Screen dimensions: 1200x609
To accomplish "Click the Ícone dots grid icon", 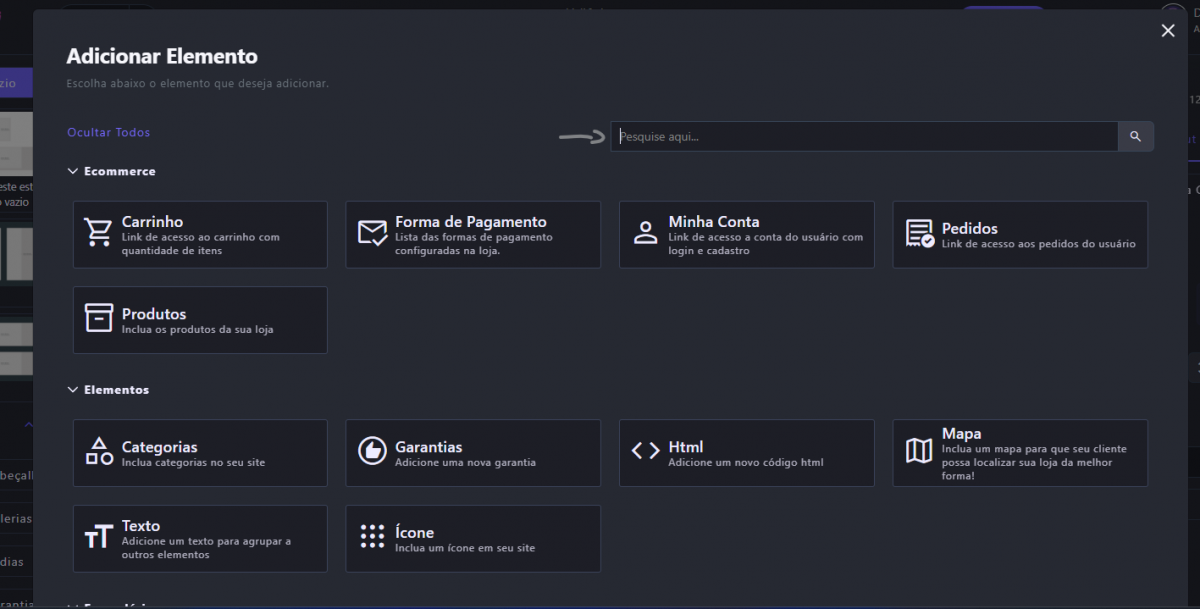I will [372, 537].
